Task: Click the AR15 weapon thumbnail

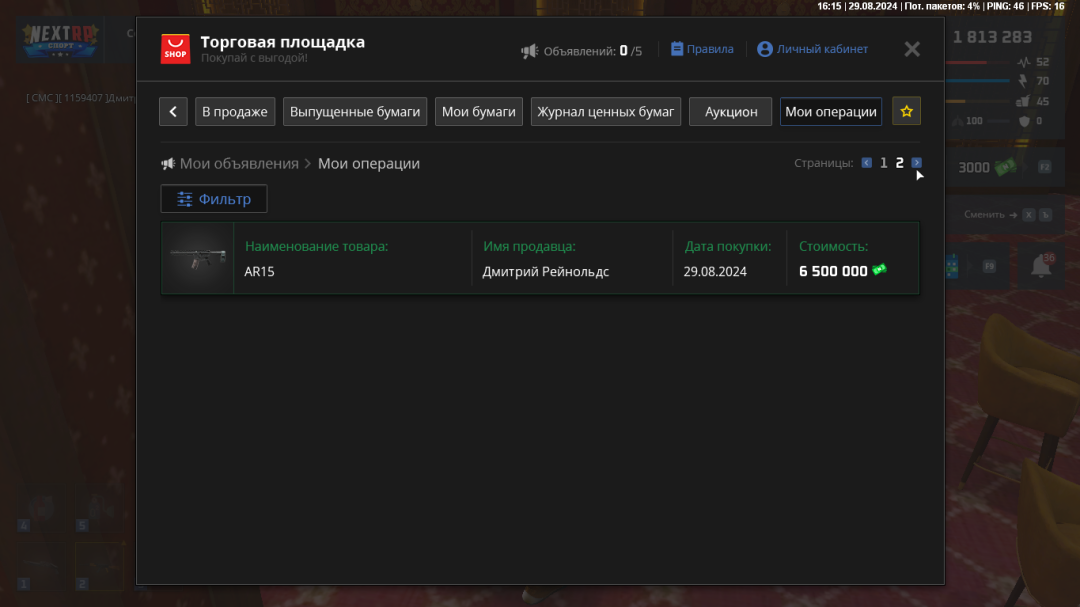Action: coord(198,258)
